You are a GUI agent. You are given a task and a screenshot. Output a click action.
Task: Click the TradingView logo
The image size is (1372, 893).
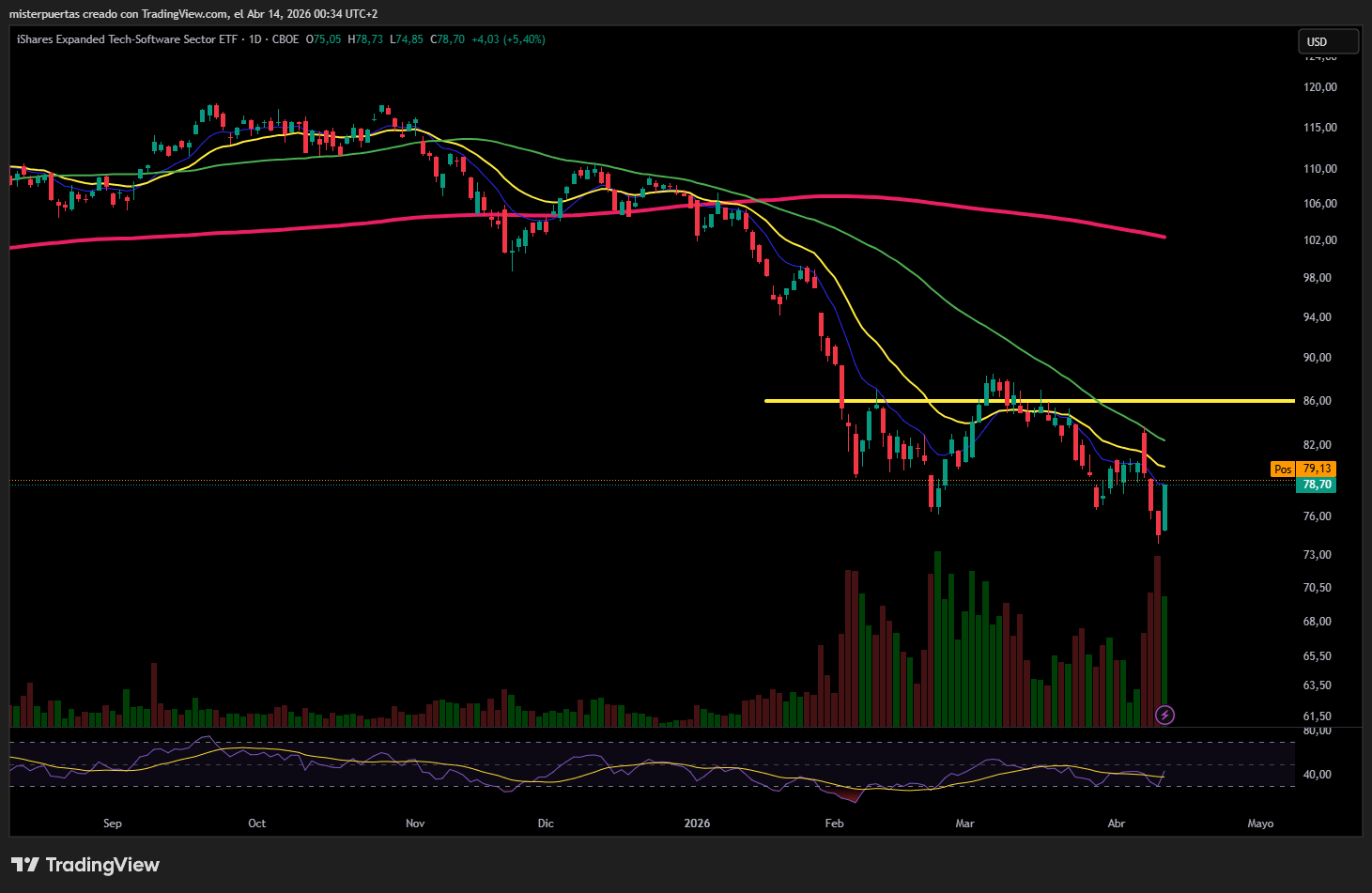85,865
